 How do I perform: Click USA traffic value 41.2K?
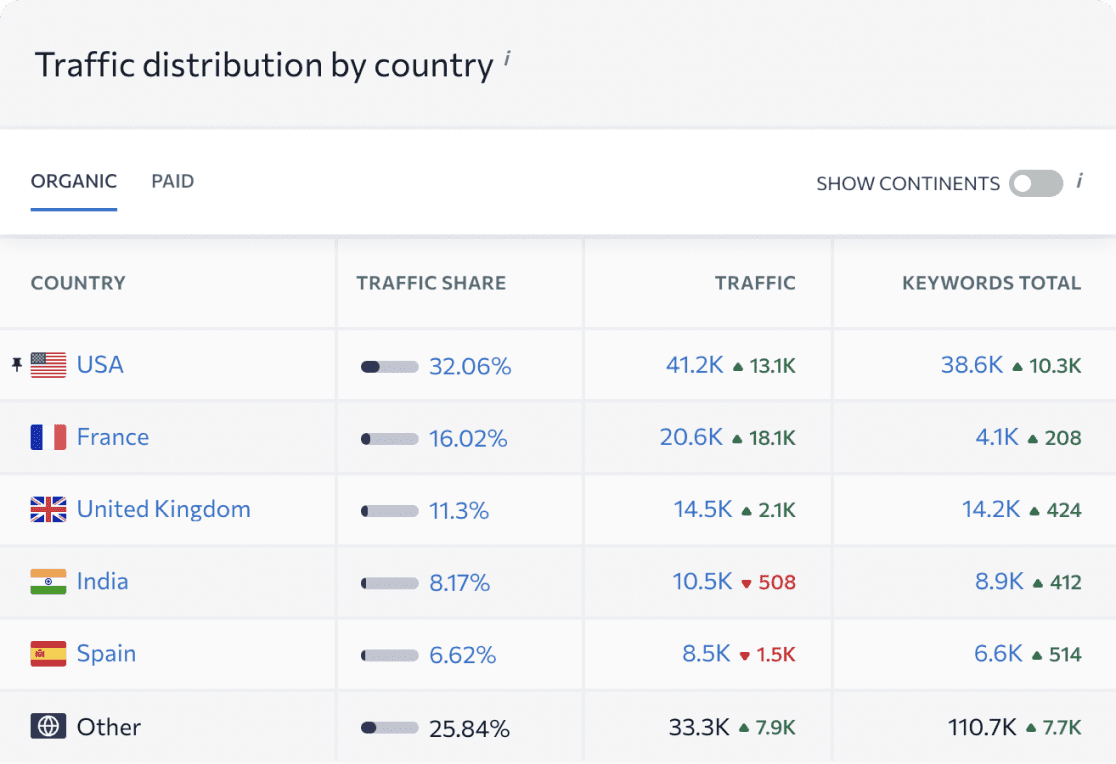click(x=694, y=365)
